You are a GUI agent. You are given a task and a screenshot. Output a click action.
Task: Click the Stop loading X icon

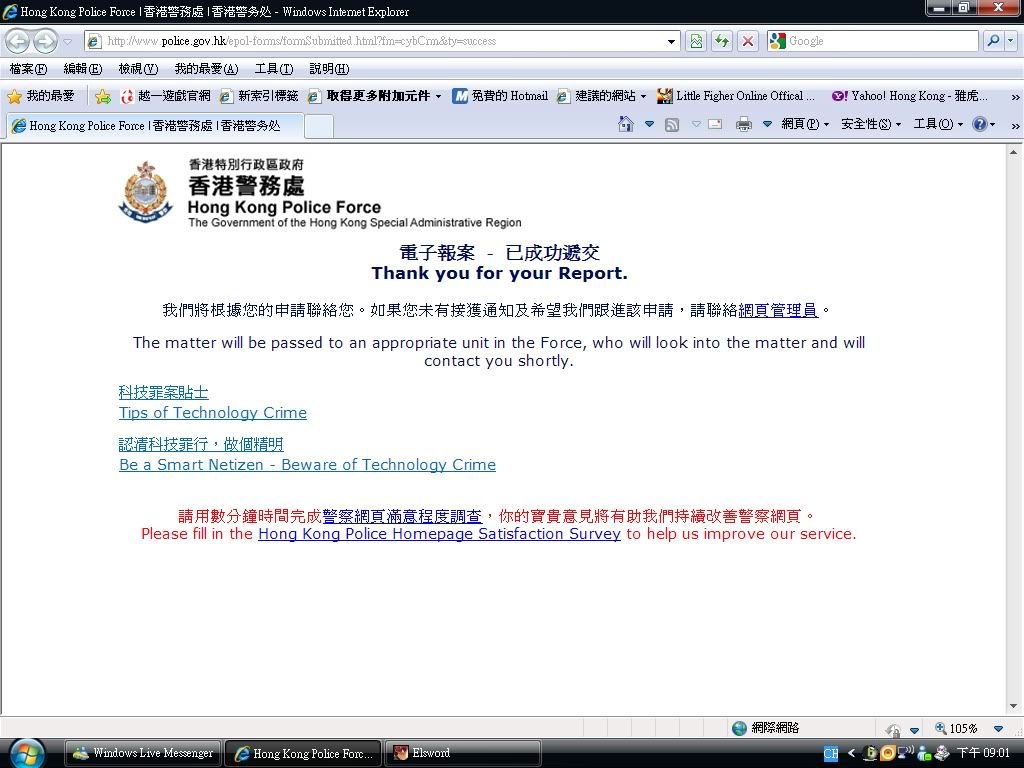pyautogui.click(x=747, y=41)
